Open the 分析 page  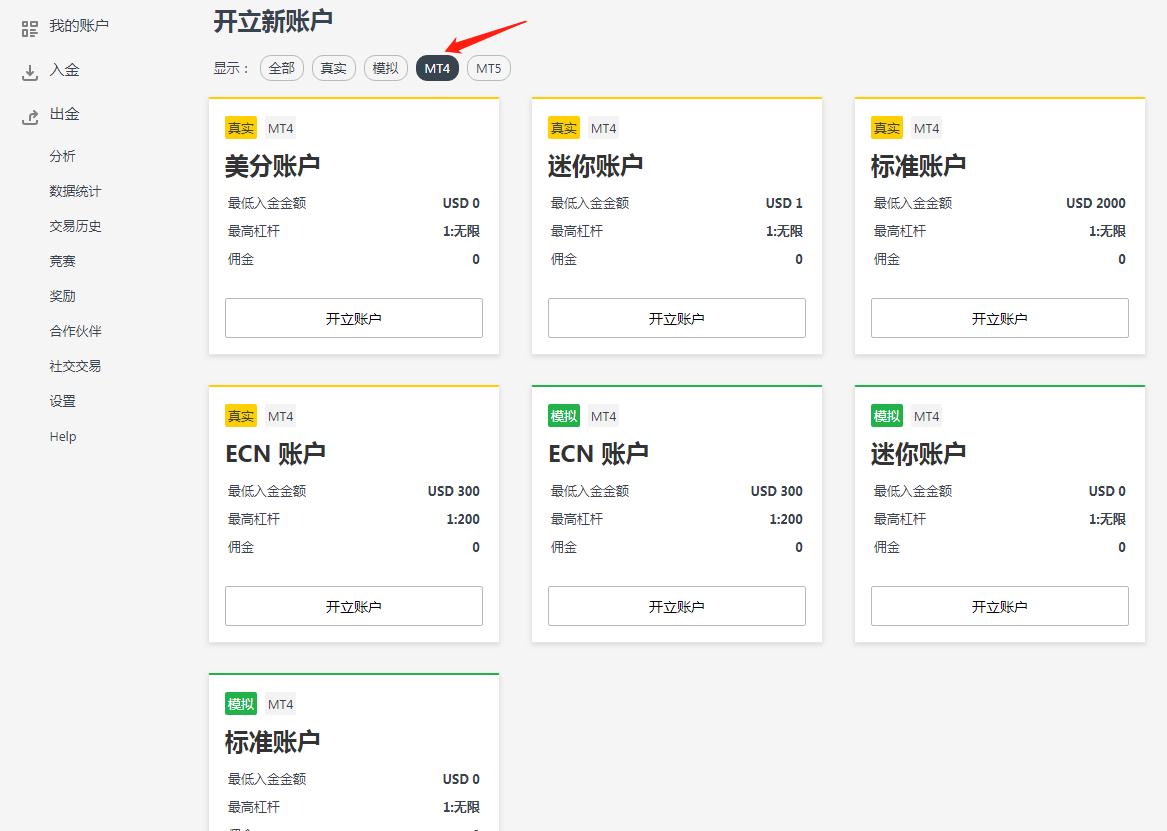click(x=62, y=156)
